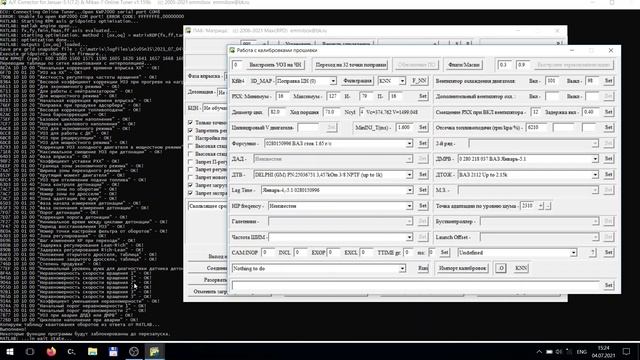Toggle the seventh checkbox in matrix window

coord(191,169)
